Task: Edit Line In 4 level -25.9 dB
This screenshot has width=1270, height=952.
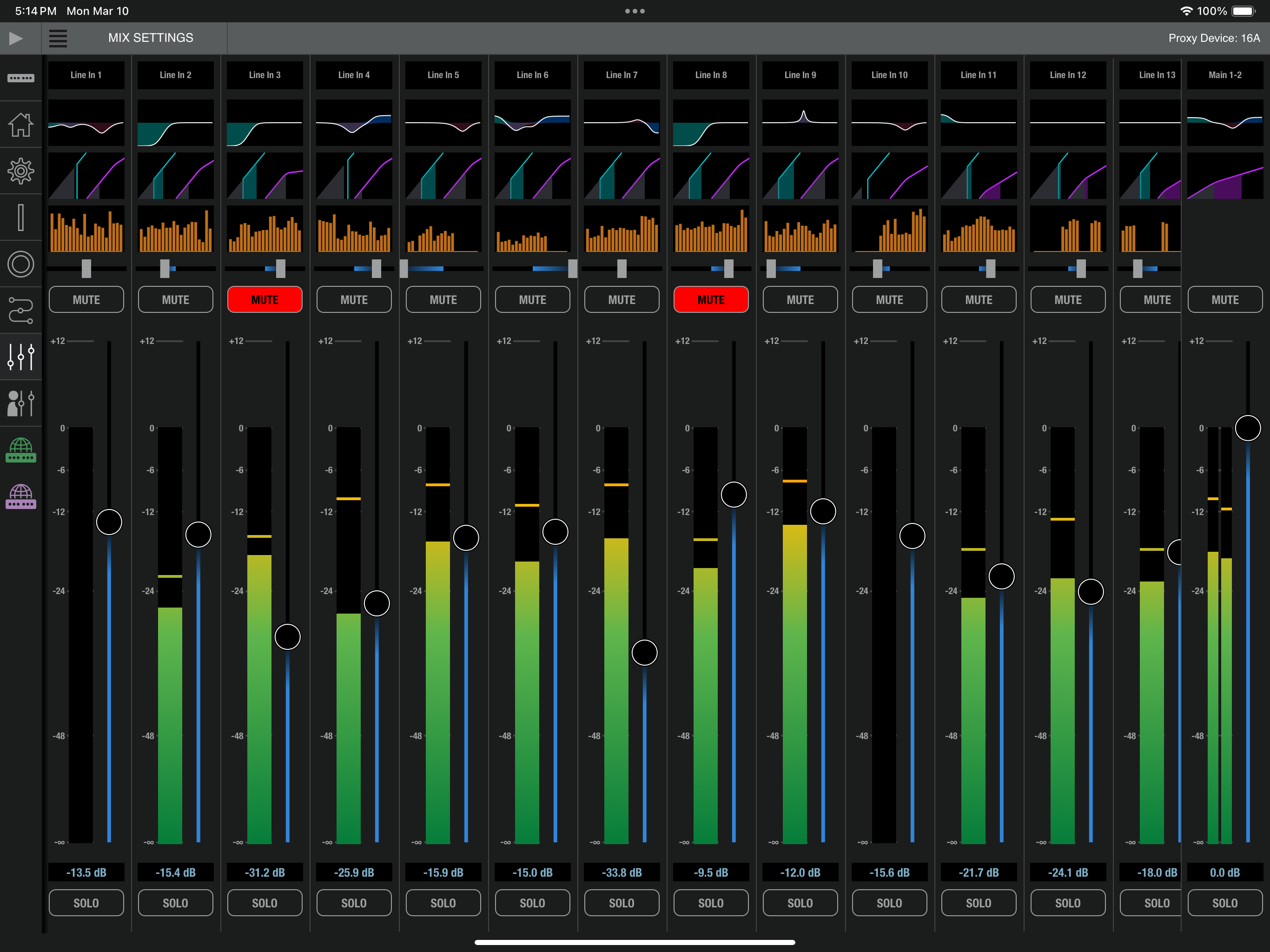Action: tap(354, 872)
